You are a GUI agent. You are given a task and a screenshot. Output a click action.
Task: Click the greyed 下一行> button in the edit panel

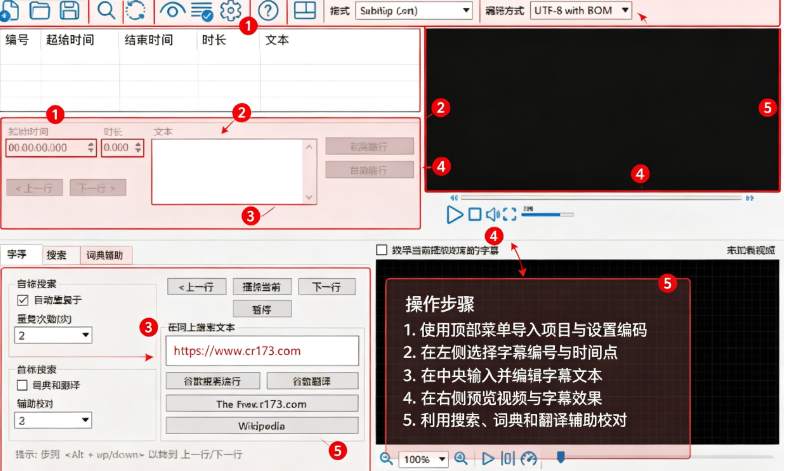[98, 188]
